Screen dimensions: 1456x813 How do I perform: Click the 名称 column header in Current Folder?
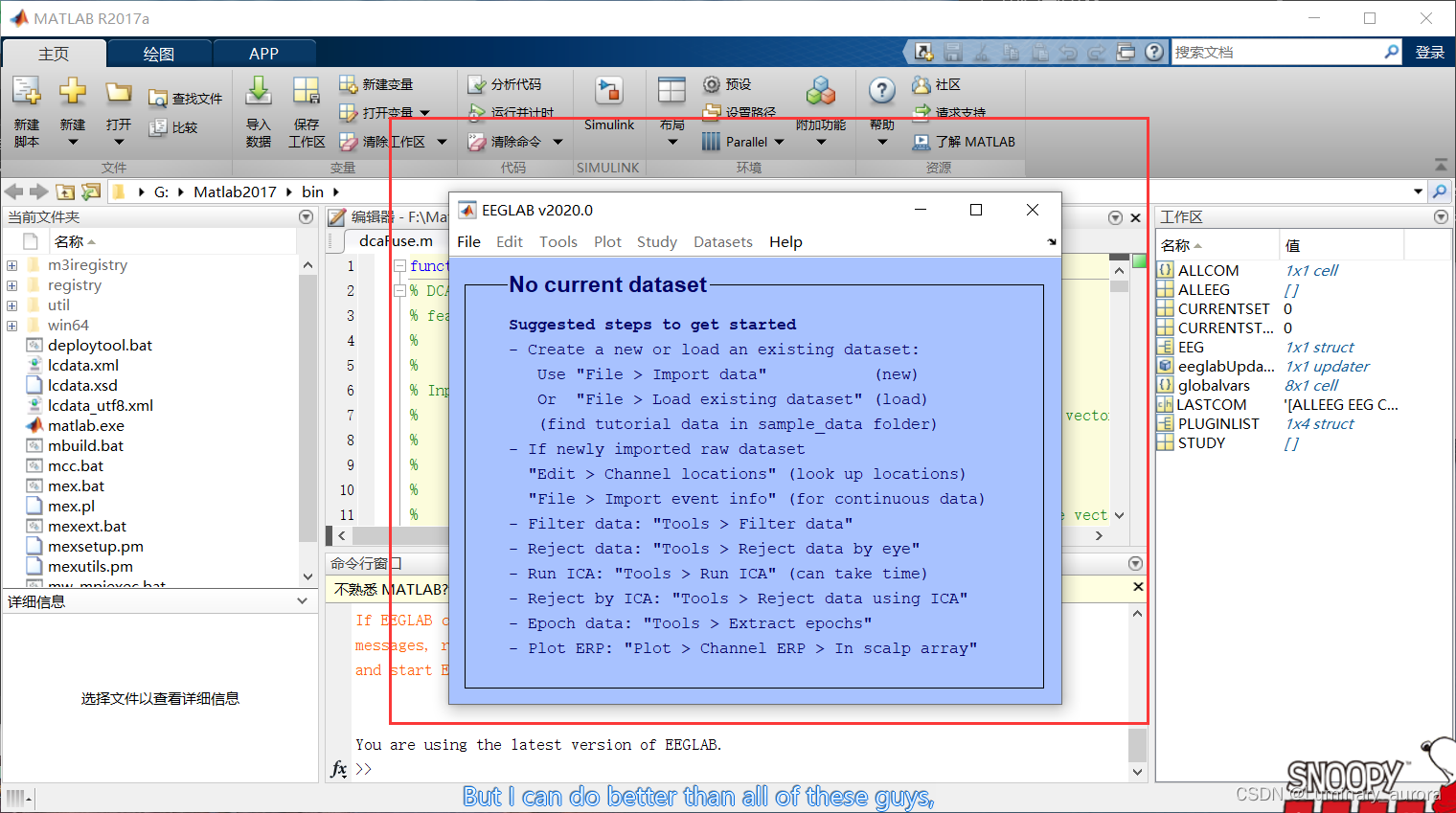coord(172,241)
